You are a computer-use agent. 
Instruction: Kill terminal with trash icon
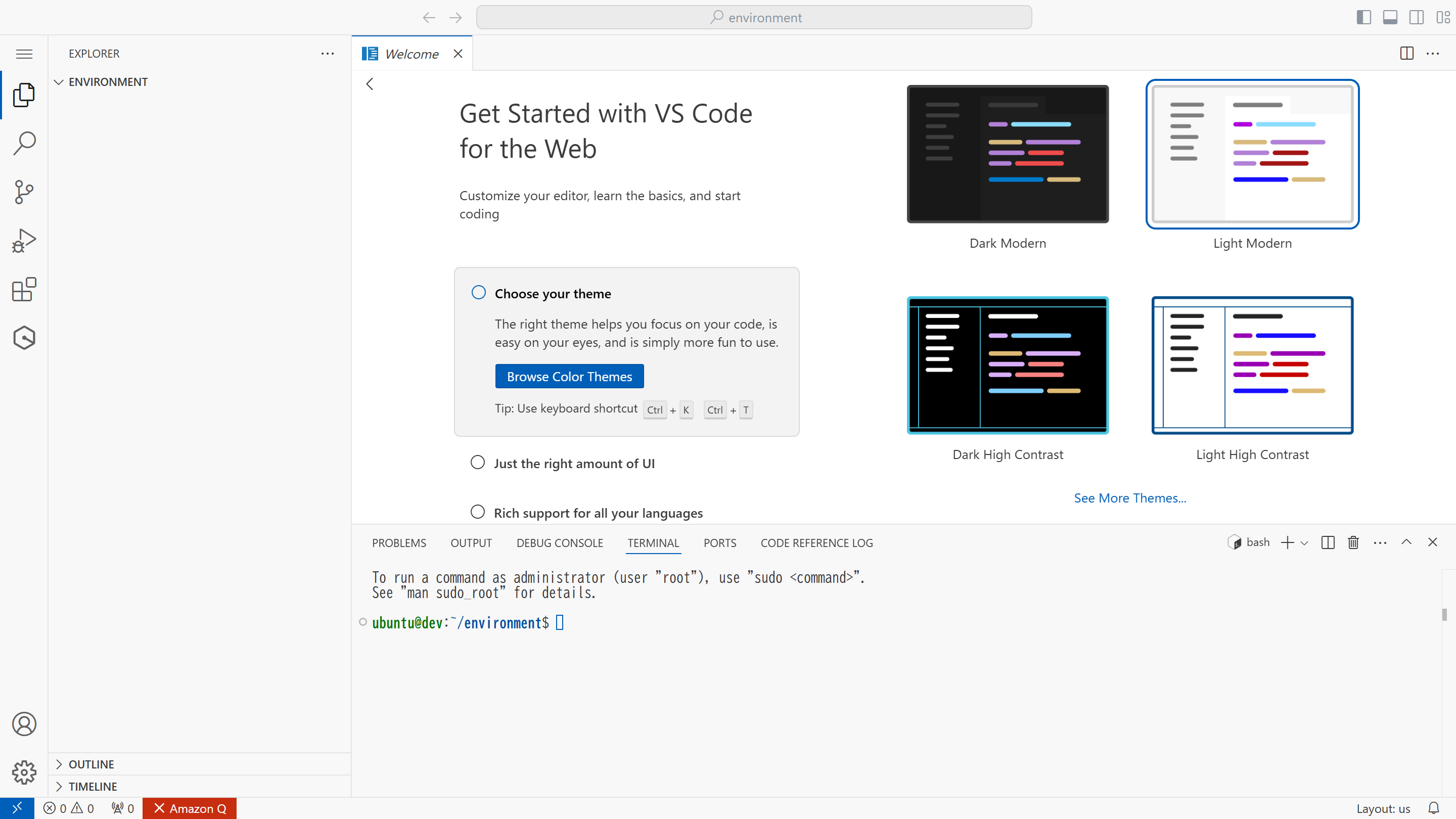click(1353, 542)
